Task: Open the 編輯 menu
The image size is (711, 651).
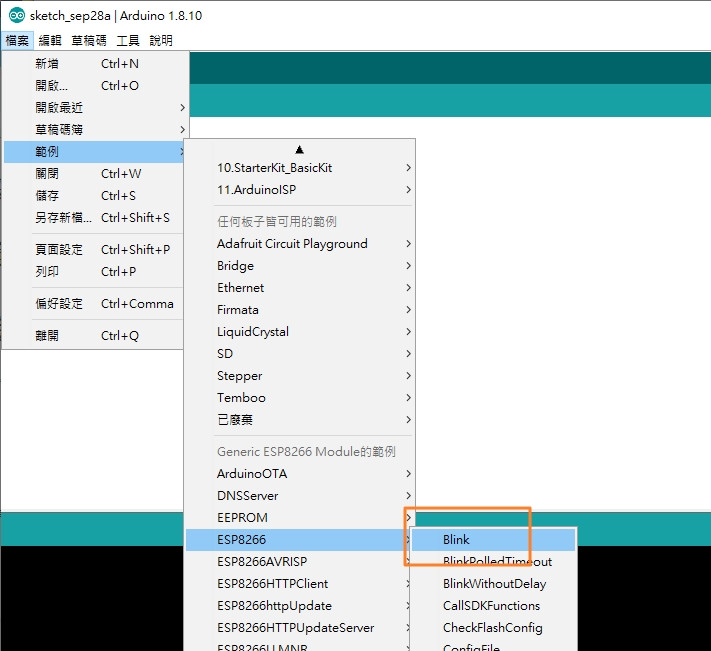Action: point(50,40)
